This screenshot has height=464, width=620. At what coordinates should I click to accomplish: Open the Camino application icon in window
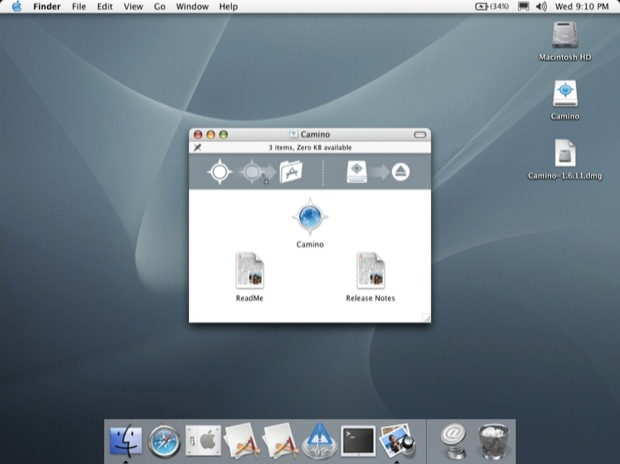310,217
